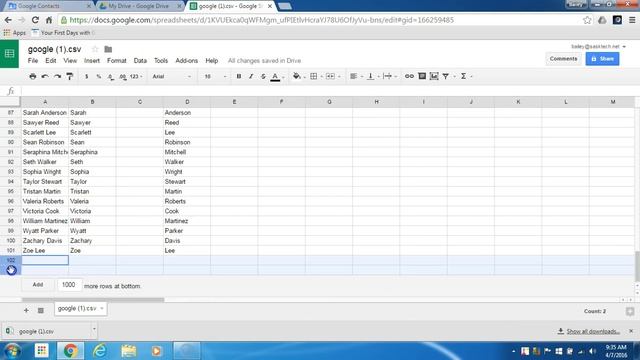Open the Help menu
640x360 pixels.
(x=211, y=60)
